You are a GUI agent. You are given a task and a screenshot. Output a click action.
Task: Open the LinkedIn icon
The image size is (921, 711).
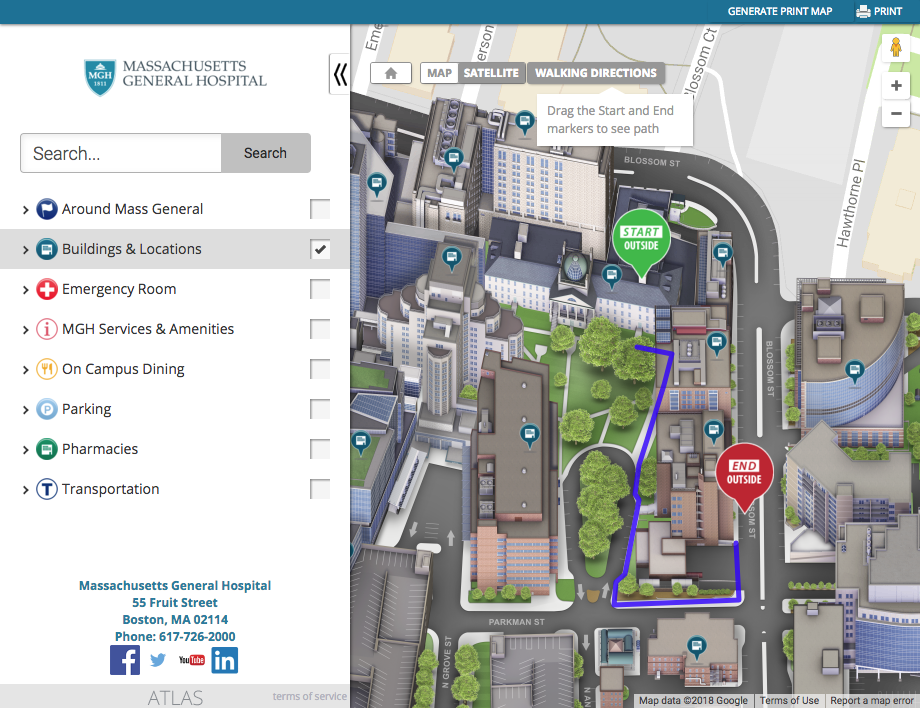(224, 660)
